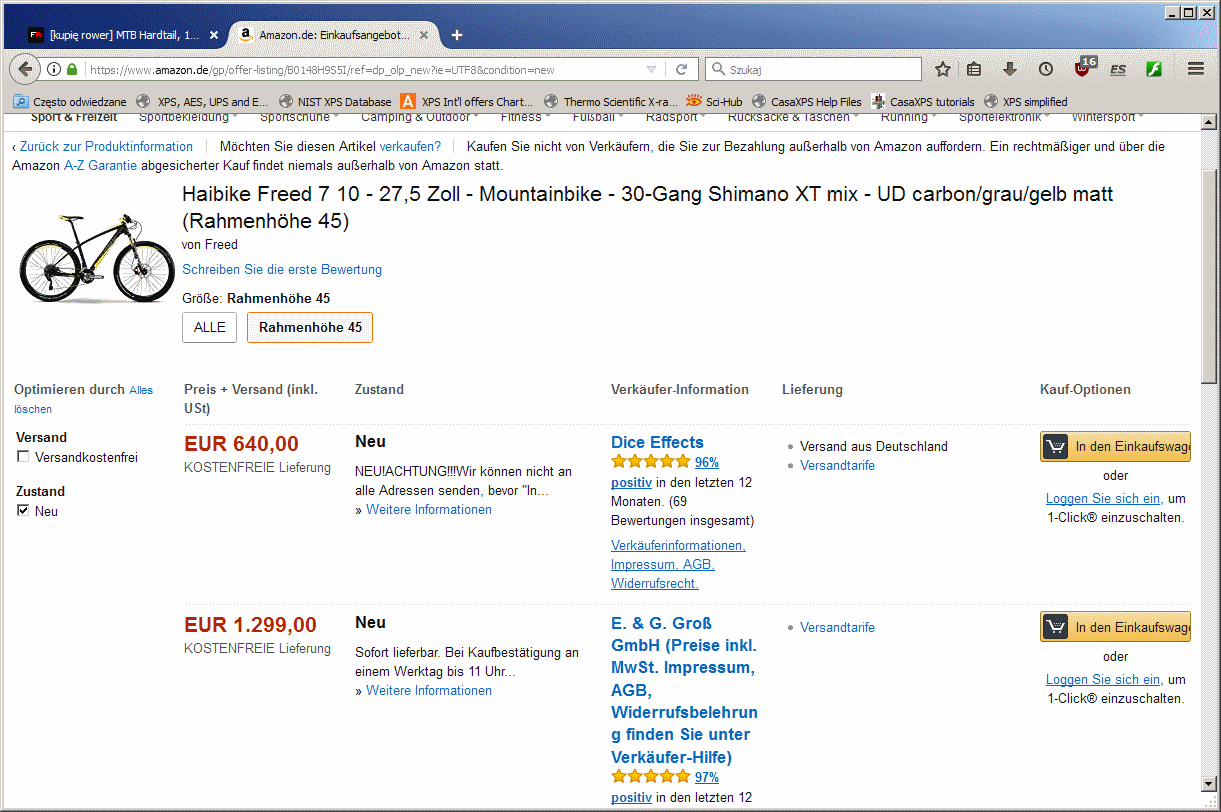Select the Rahmenhöhe 45 size option
This screenshot has height=812, width=1221.
pyautogui.click(x=310, y=327)
